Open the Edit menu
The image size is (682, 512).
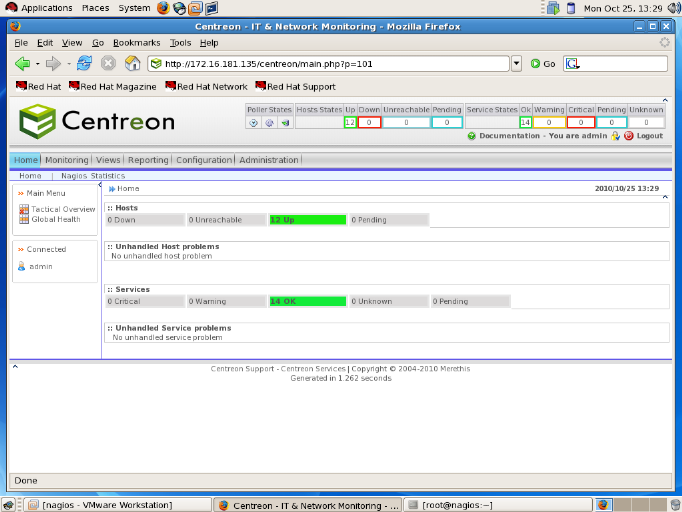click(x=45, y=43)
